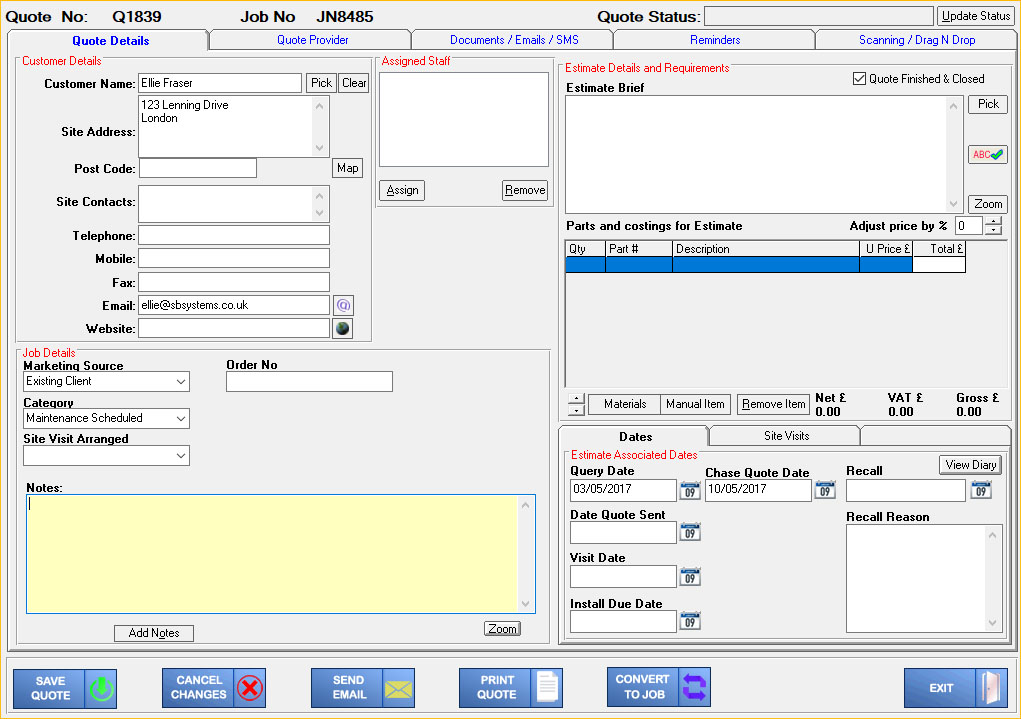The image size is (1021, 719).
Task: Toggle the Quote Finished & Closed checkbox
Action: click(x=859, y=78)
